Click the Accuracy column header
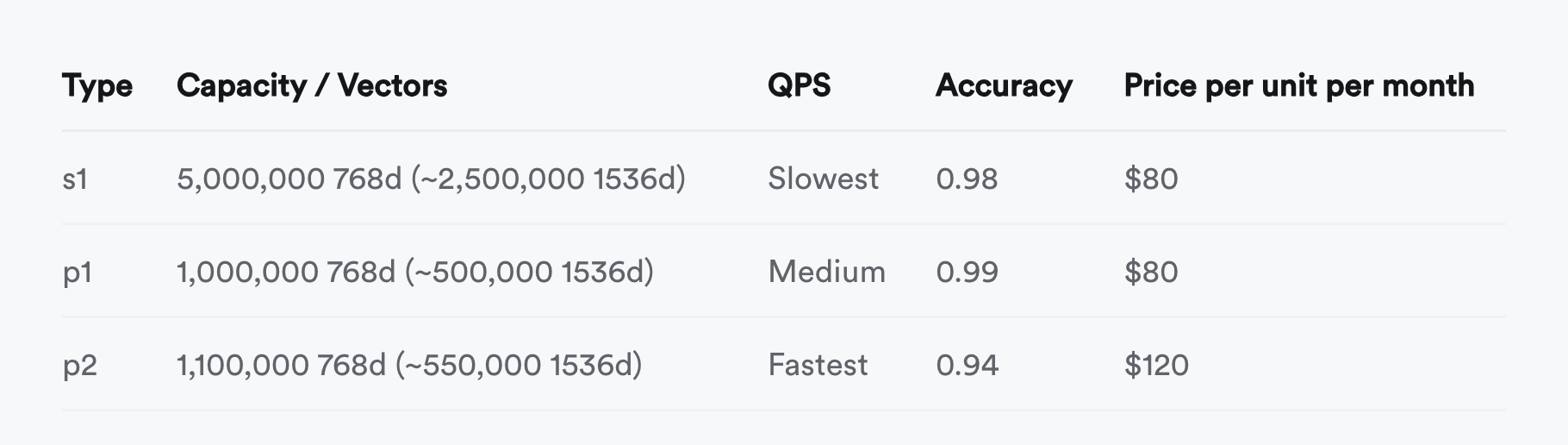Screen dimensions: 1568x445 click(x=1004, y=85)
